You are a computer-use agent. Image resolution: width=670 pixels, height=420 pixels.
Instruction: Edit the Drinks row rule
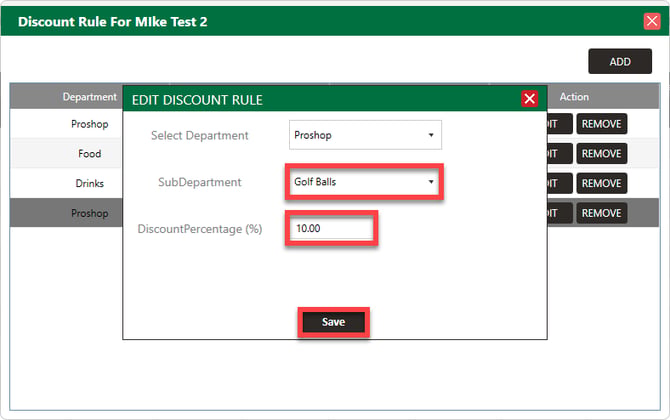click(559, 183)
